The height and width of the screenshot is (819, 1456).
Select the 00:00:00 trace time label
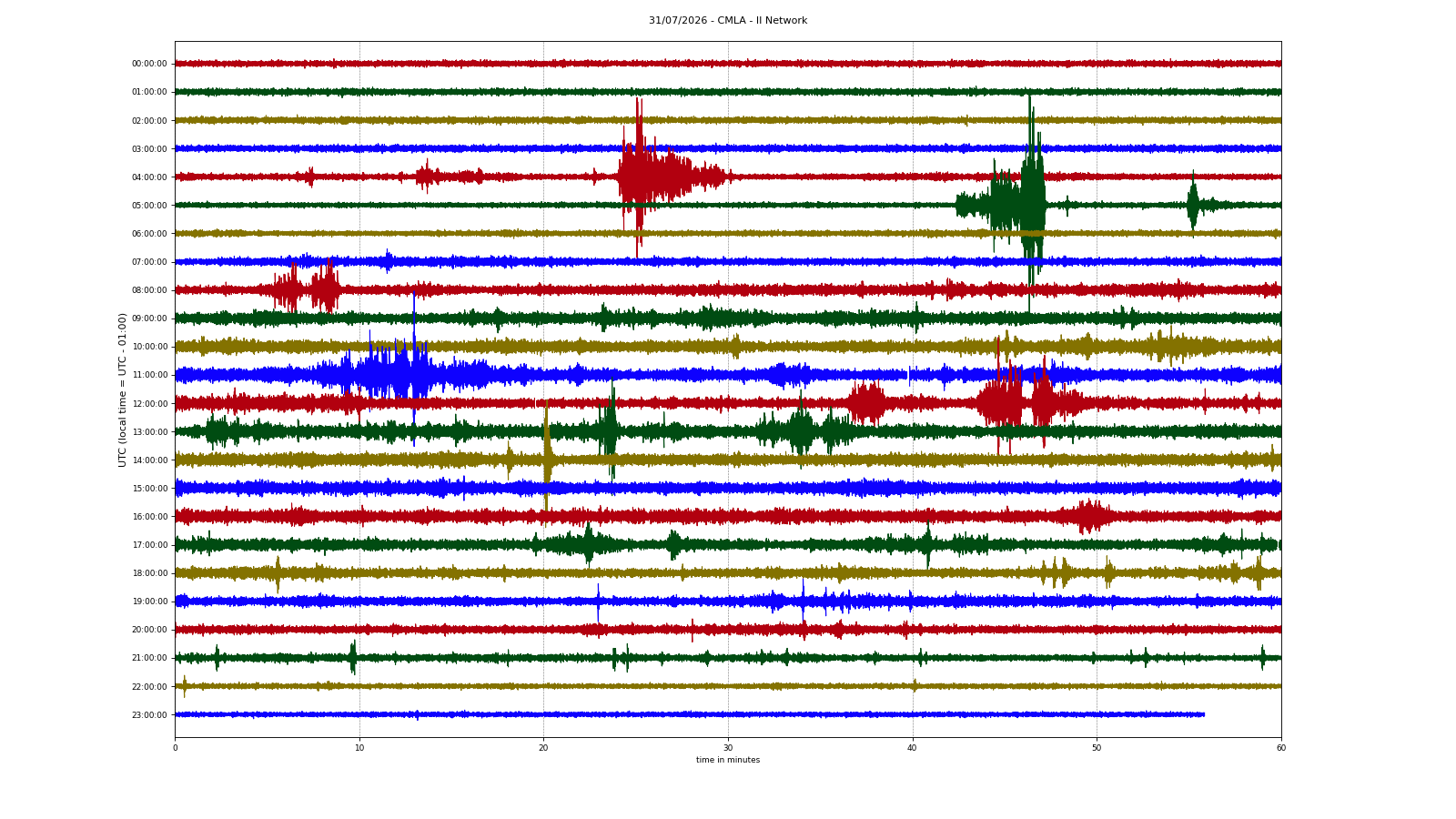click(149, 64)
